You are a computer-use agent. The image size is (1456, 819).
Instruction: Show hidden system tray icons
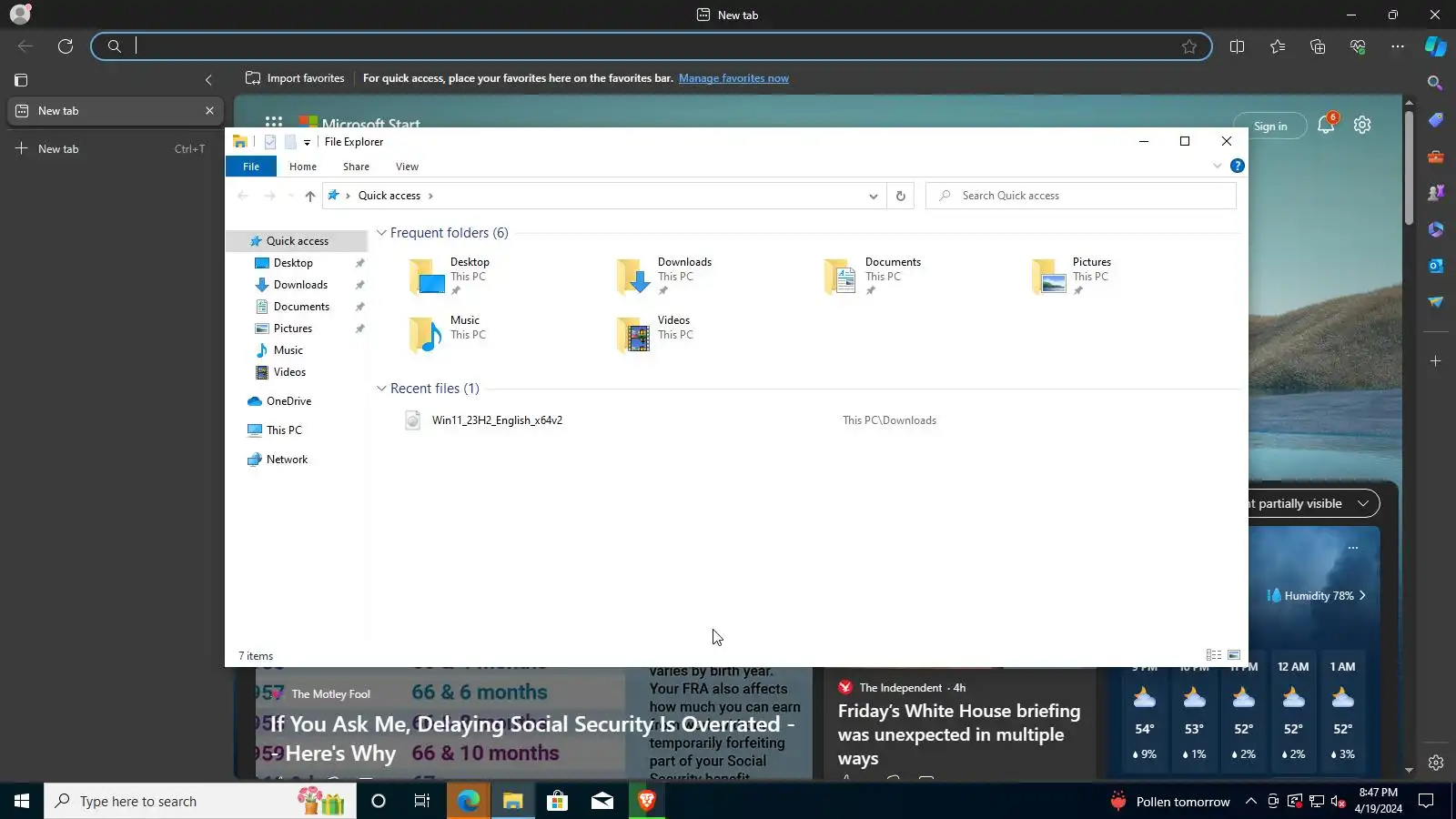tap(1251, 801)
